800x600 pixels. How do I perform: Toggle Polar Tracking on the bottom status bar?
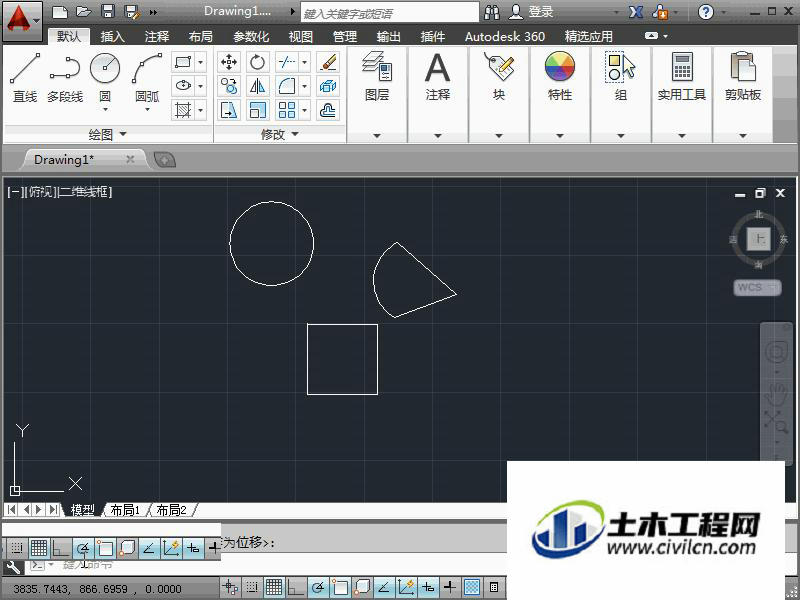tap(318, 588)
